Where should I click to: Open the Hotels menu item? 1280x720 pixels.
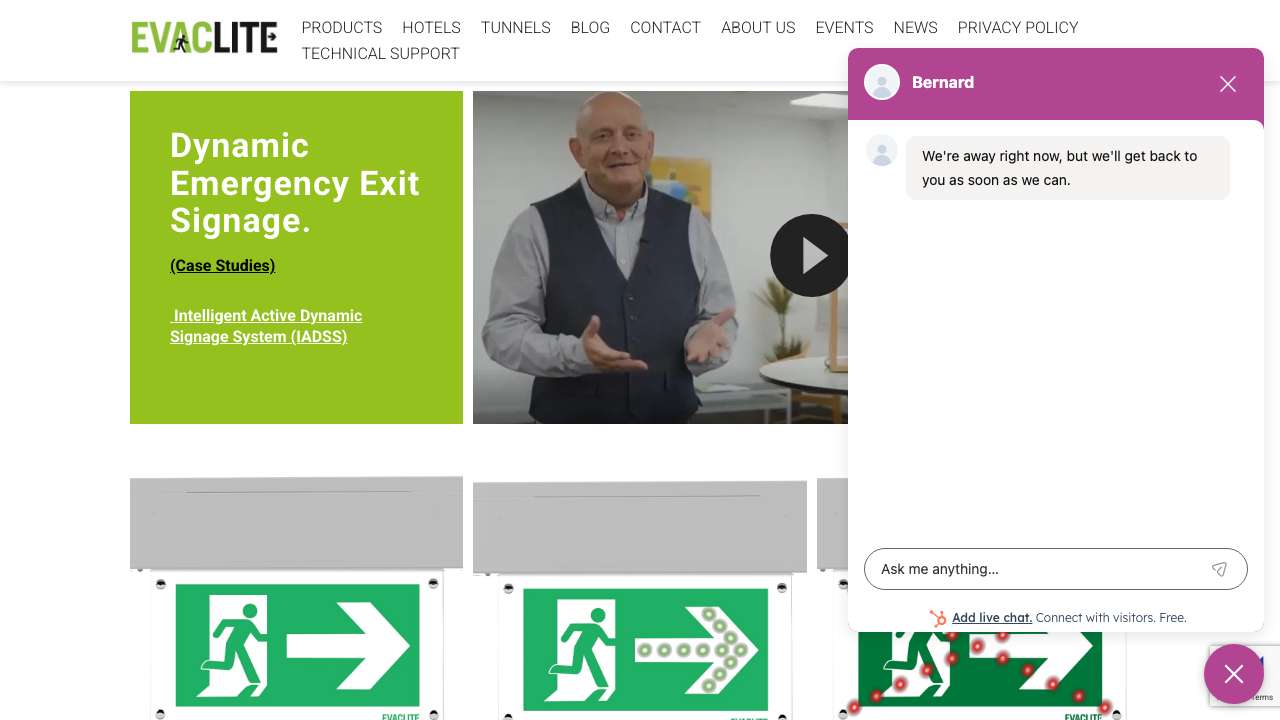(x=431, y=27)
